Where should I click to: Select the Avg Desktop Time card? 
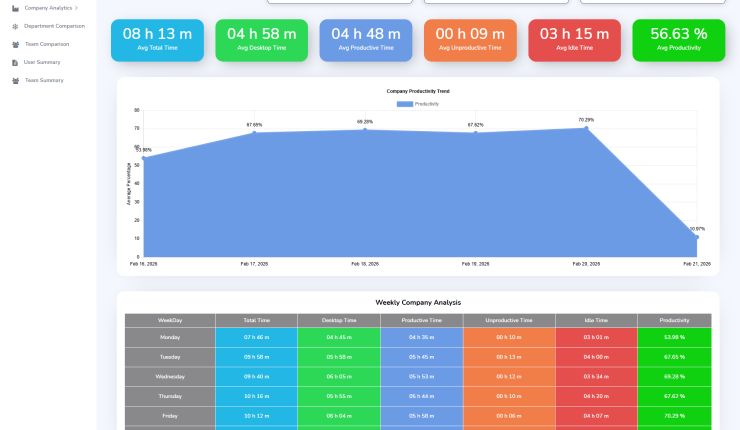click(x=261, y=40)
